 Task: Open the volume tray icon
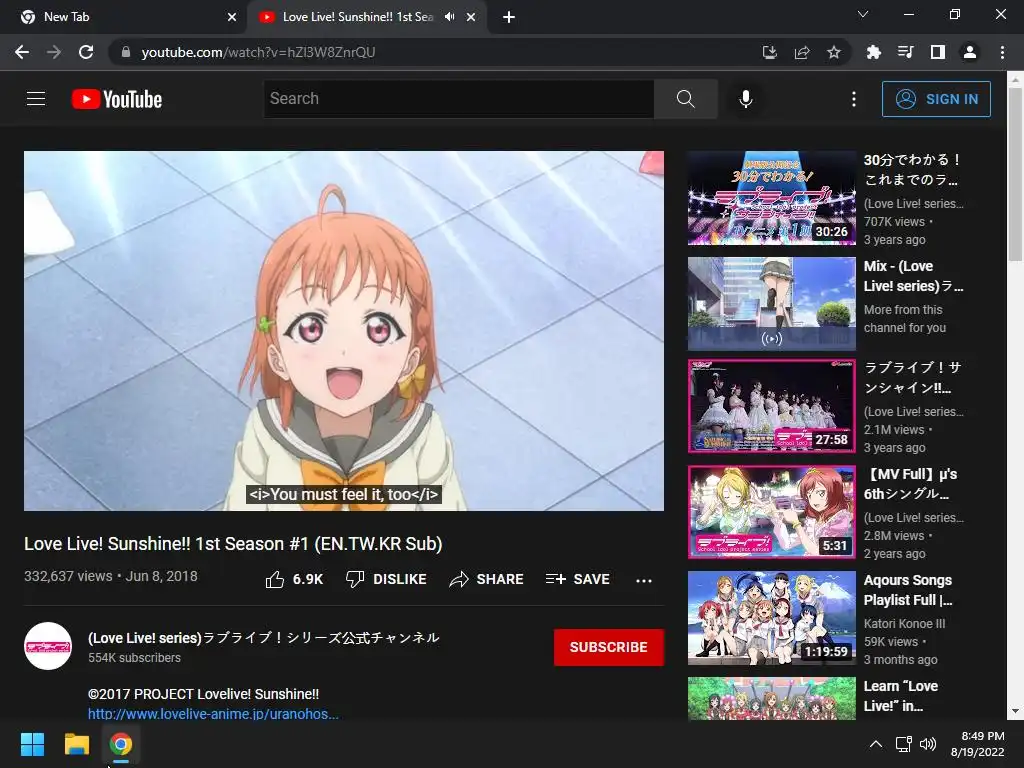[x=927, y=744]
